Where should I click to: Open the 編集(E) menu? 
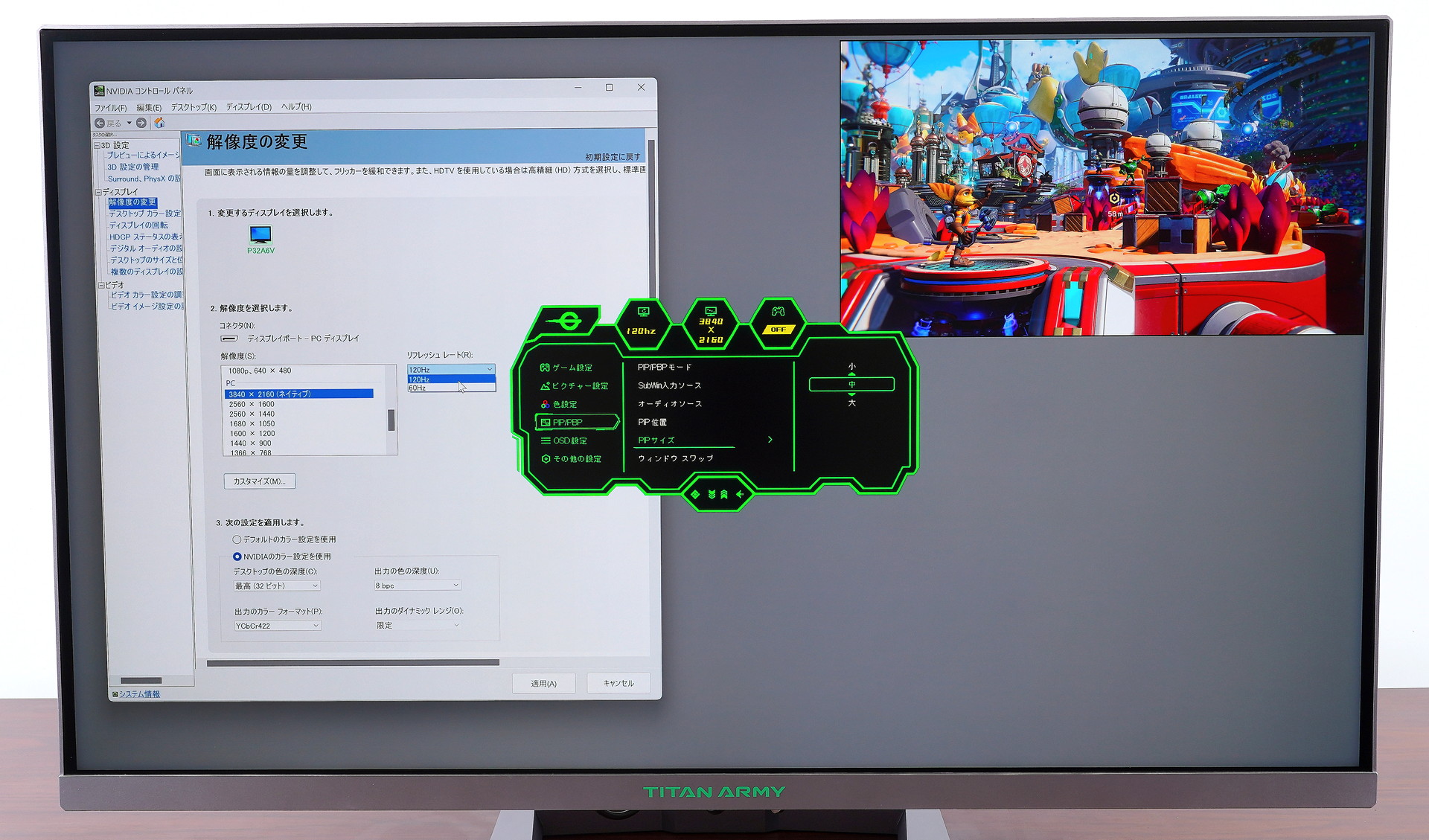(149, 107)
